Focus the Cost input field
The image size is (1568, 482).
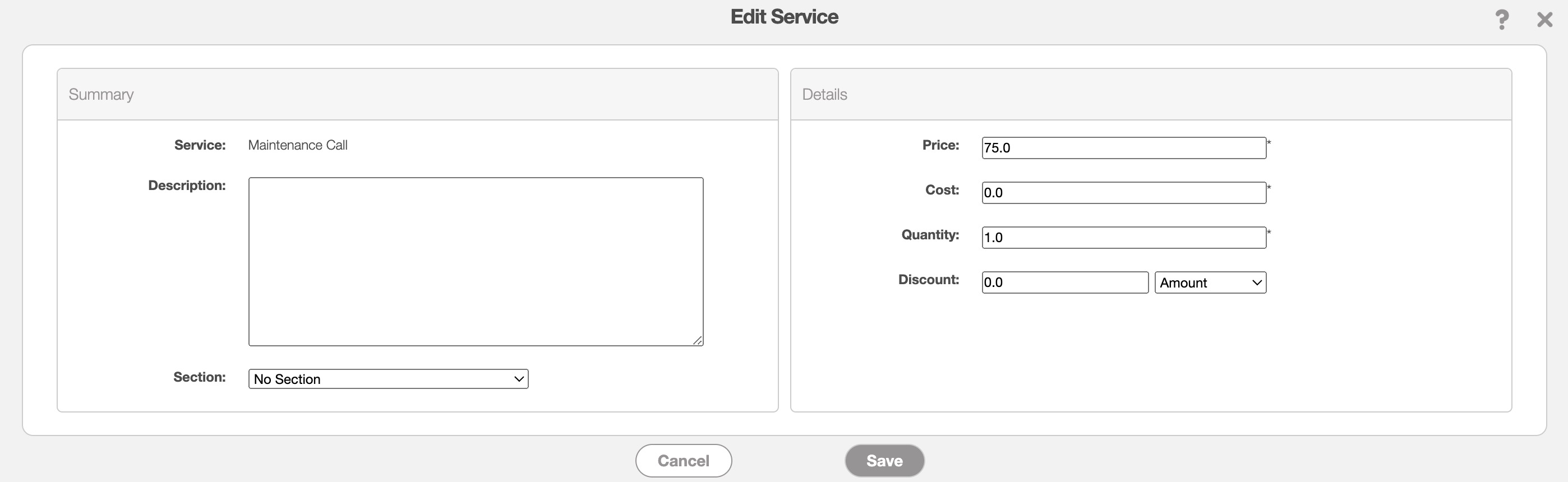1123,193
